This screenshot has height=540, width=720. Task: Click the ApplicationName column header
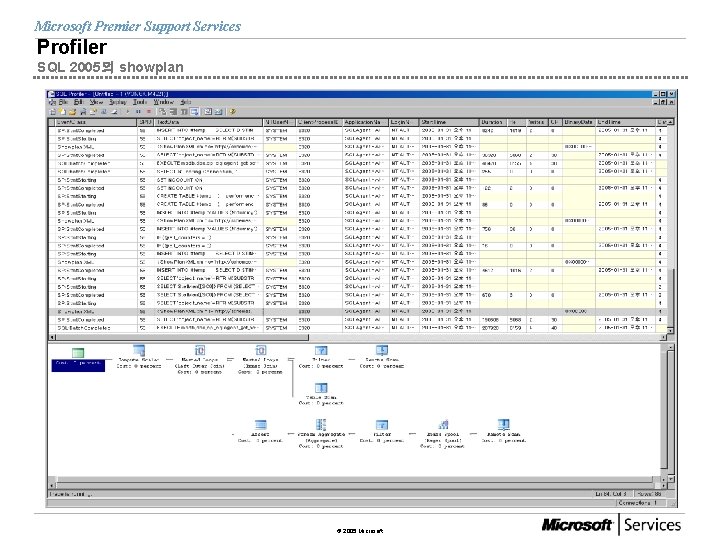click(x=366, y=122)
